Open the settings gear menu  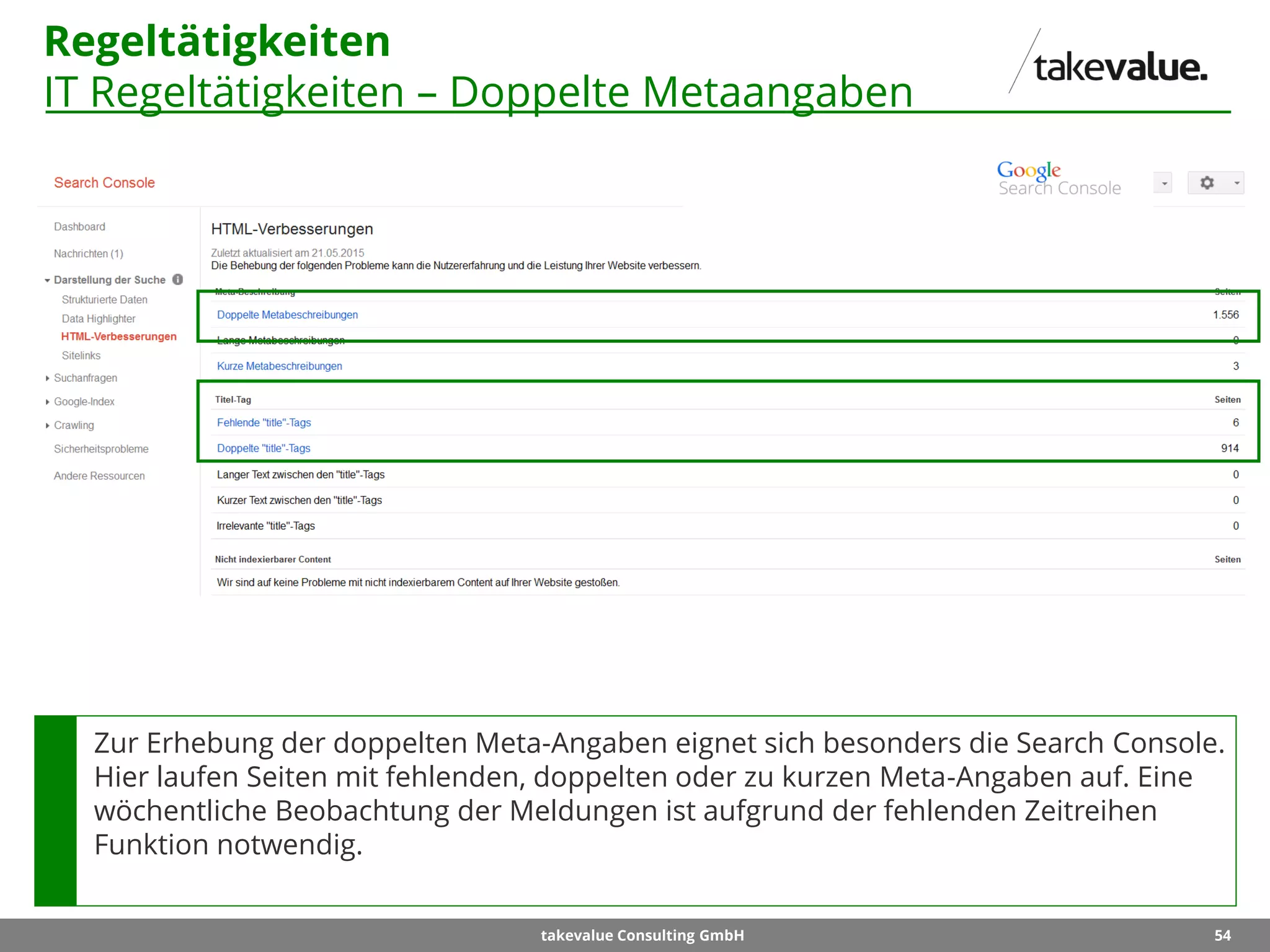click(1215, 183)
